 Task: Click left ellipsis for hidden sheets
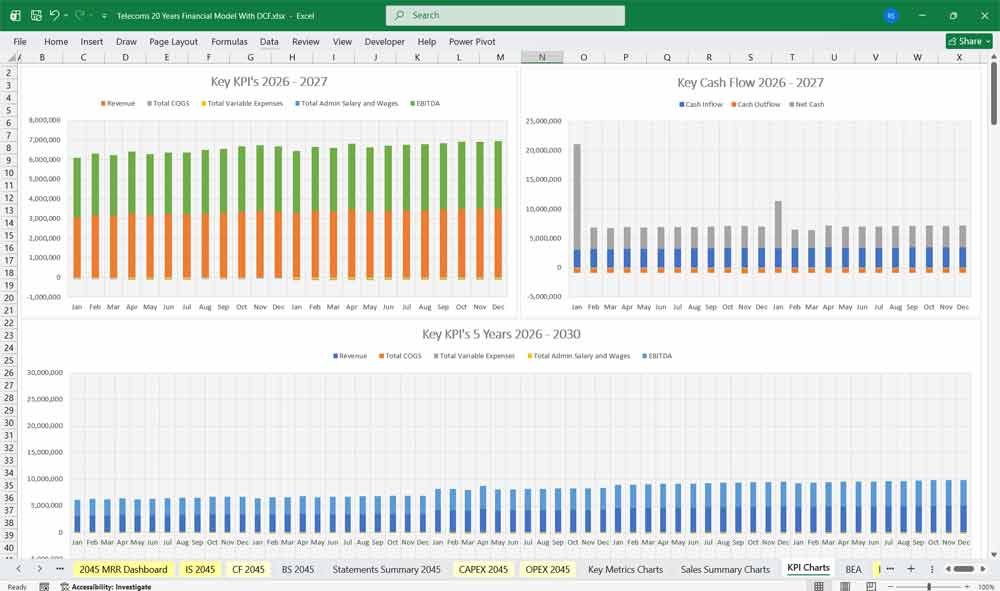(x=60, y=569)
